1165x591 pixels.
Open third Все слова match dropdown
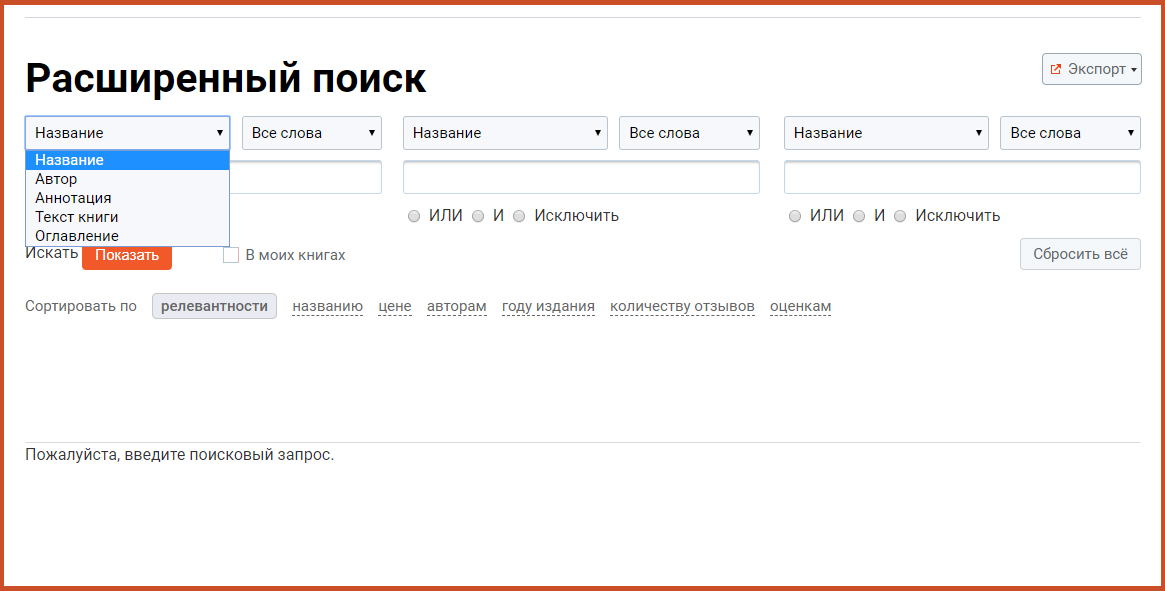[1071, 133]
